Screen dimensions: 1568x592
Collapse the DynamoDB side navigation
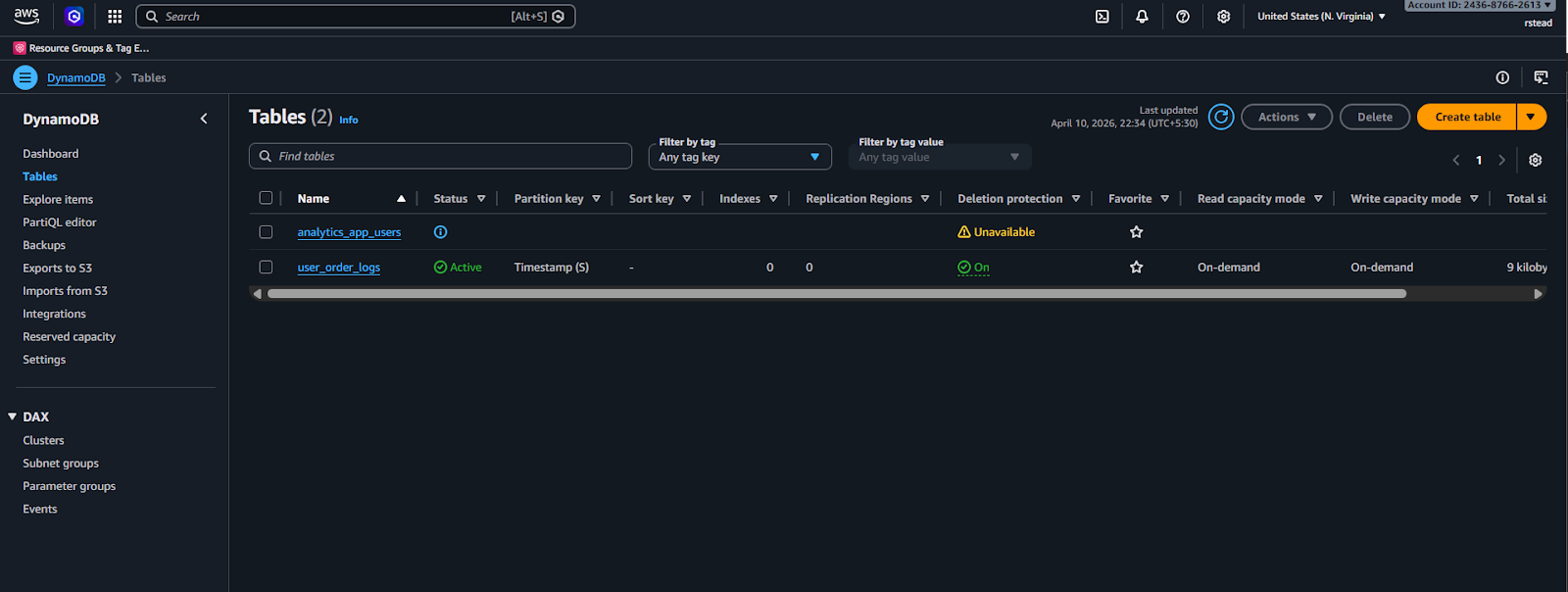pos(204,119)
